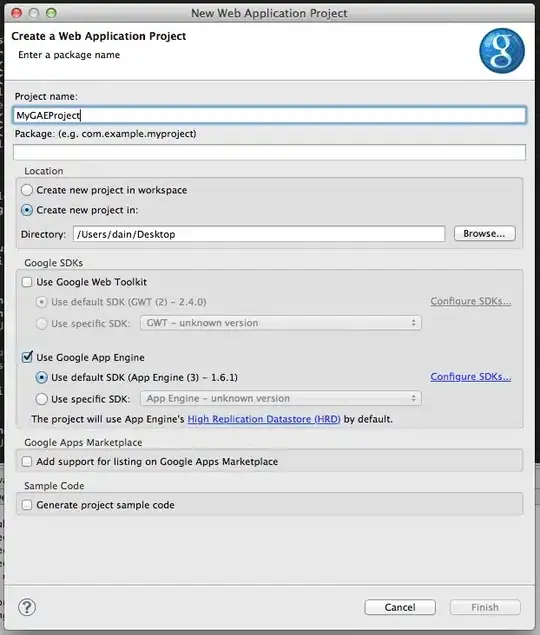Focus the Package input field
This screenshot has height=635, width=540.
tap(269, 152)
